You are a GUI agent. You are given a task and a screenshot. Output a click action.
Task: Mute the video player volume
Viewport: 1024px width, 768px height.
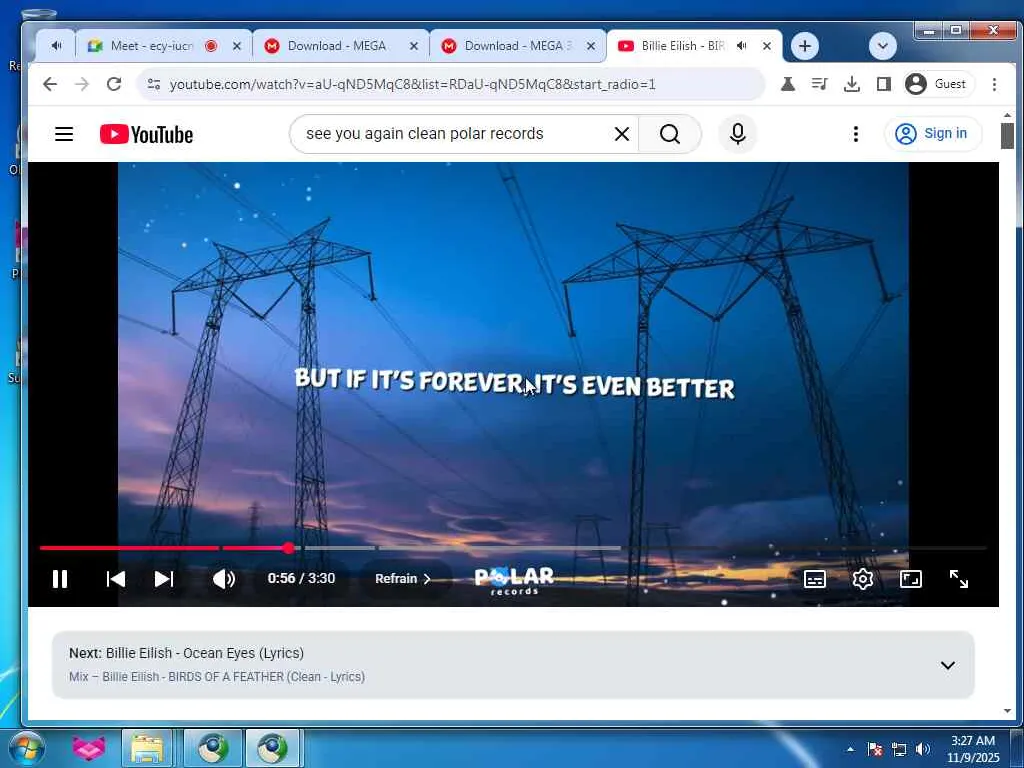click(x=224, y=579)
